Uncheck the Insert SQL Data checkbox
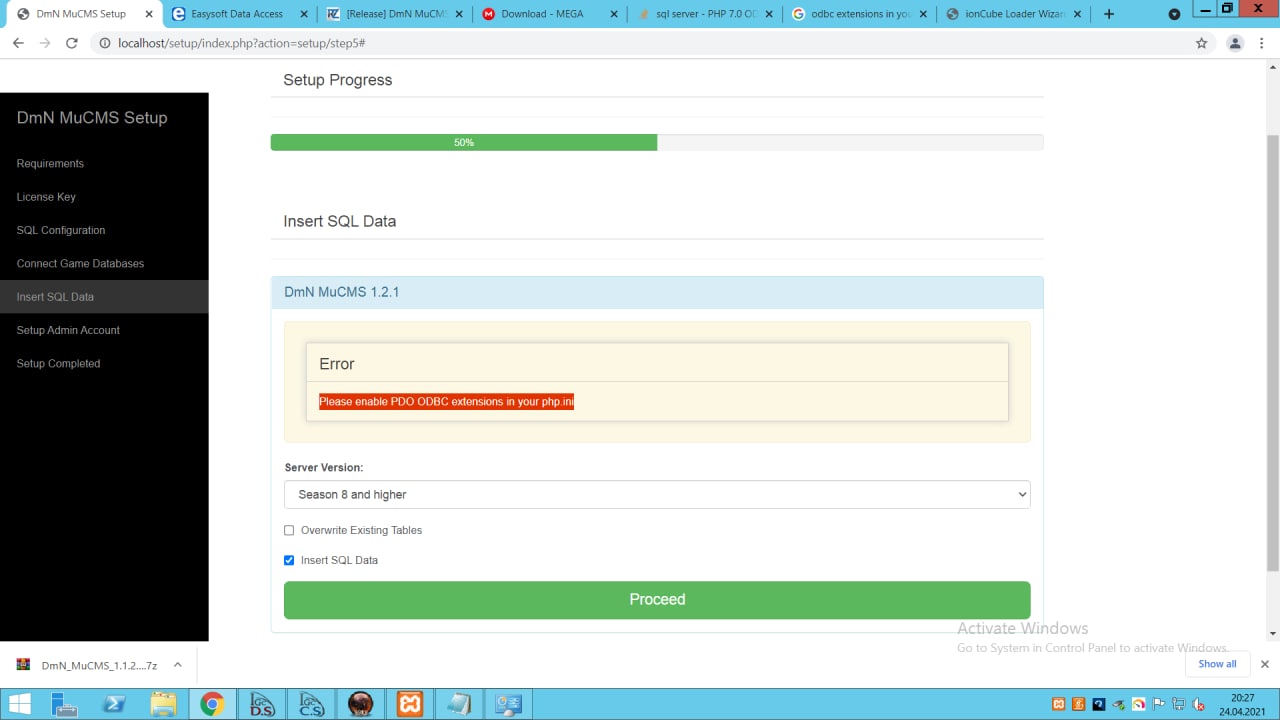Viewport: 1280px width, 720px height. (289, 560)
